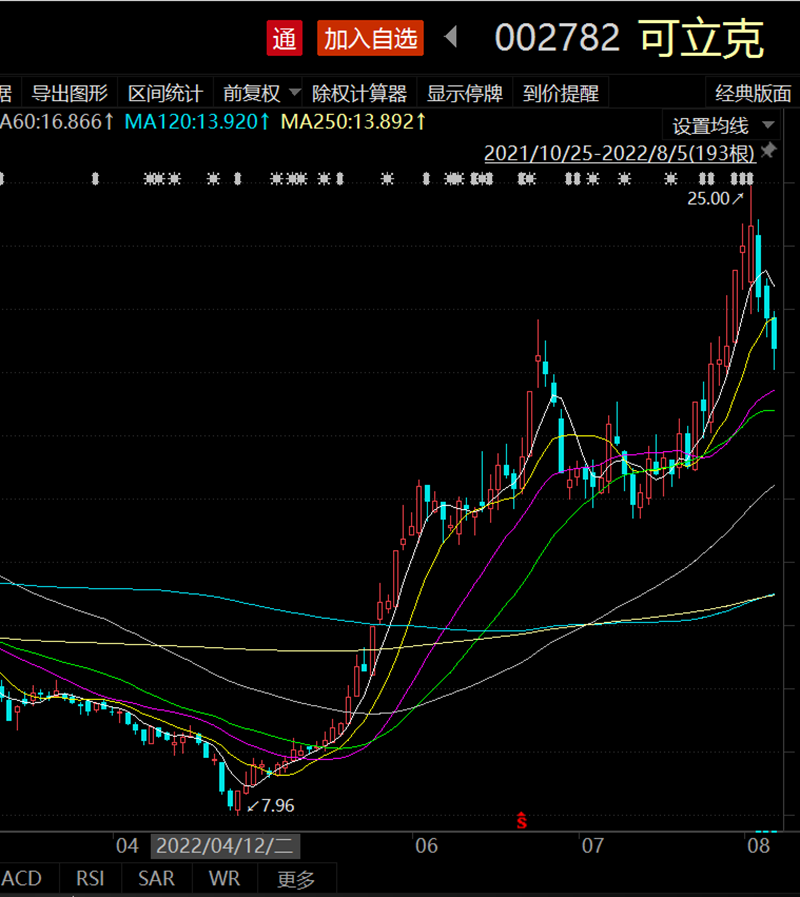Click the 导出图形 export button

pos(69,94)
